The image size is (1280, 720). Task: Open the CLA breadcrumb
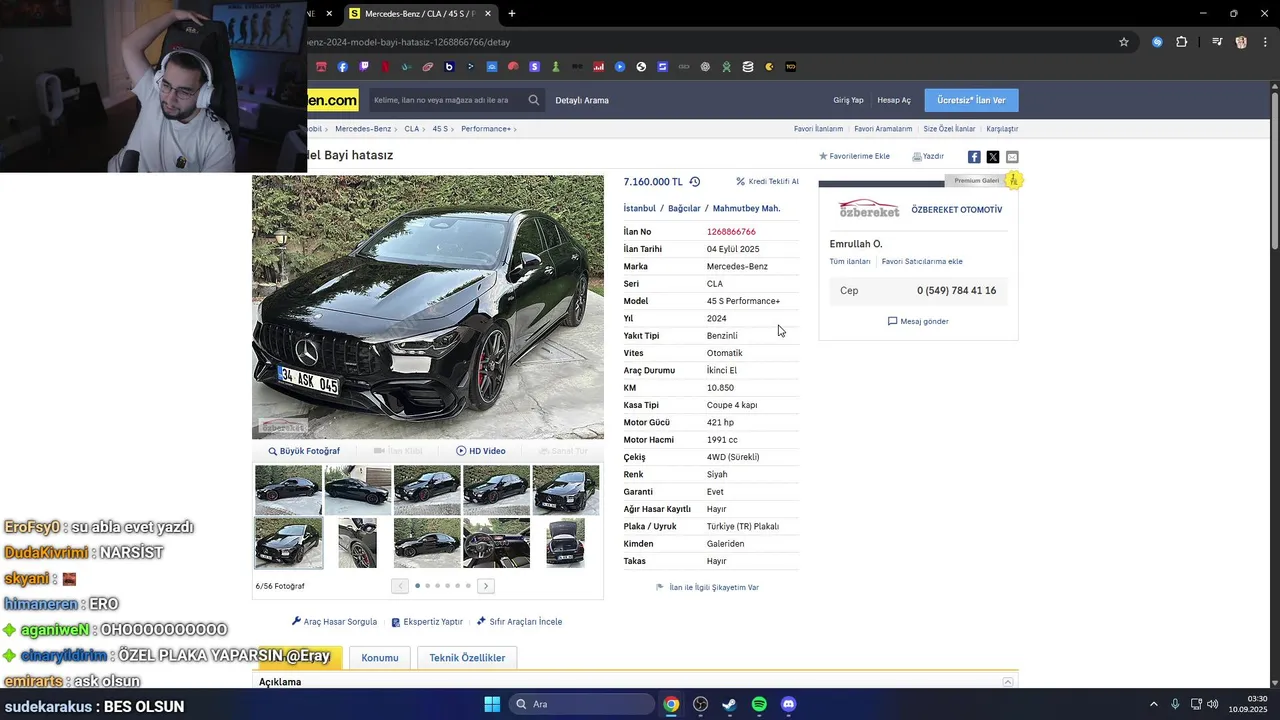pyautogui.click(x=412, y=129)
